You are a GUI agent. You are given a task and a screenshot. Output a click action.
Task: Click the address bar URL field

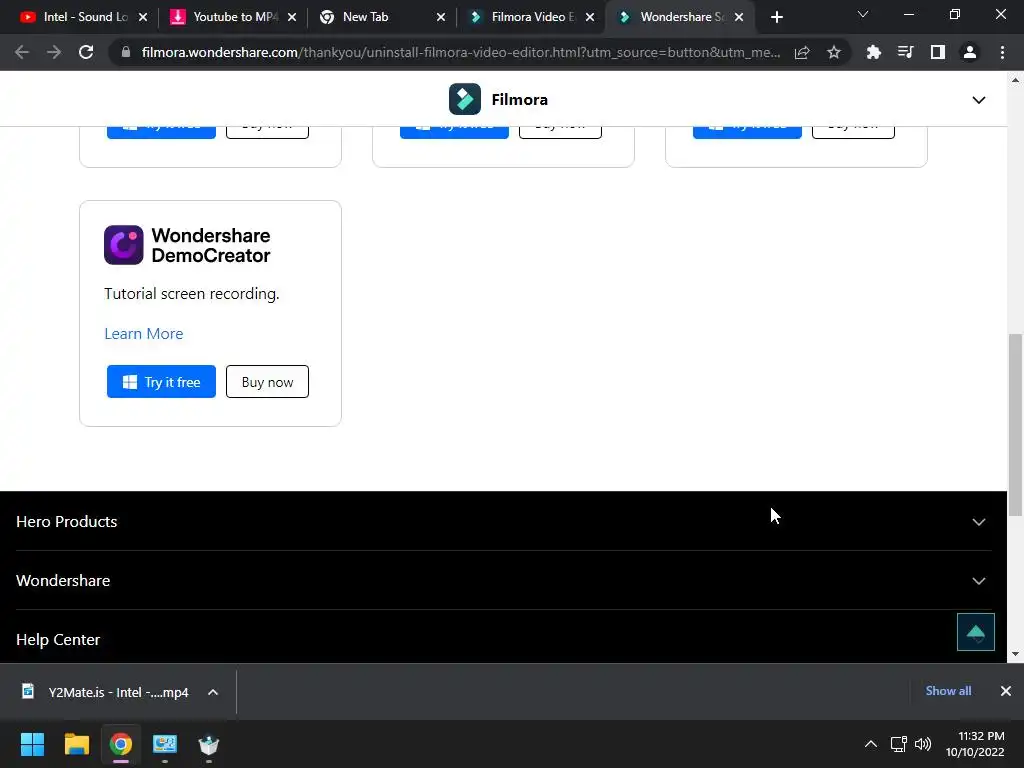[460, 52]
